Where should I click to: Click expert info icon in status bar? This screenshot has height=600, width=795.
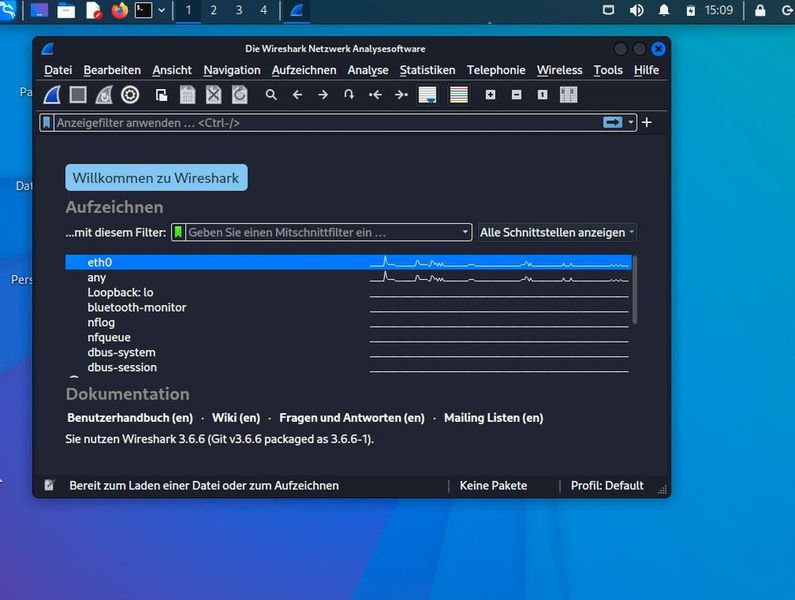point(49,485)
